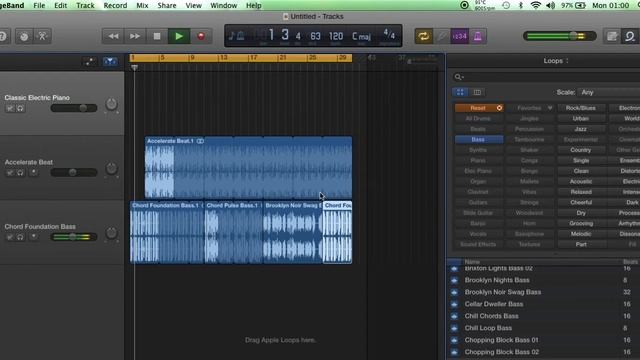Open the Loops header popup menu
Image resolution: width=640 pixels, height=360 pixels.
[x=556, y=61]
